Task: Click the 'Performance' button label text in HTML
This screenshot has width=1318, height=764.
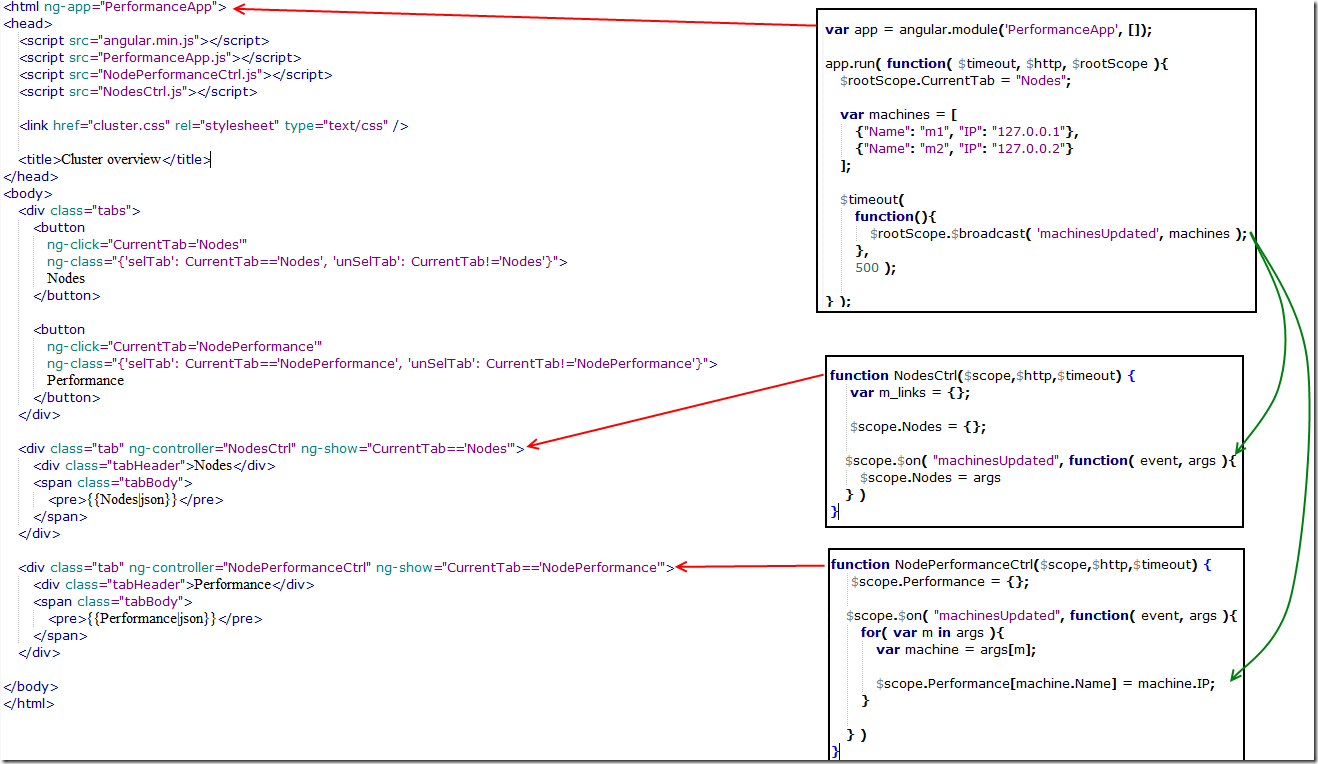Action: [85, 380]
